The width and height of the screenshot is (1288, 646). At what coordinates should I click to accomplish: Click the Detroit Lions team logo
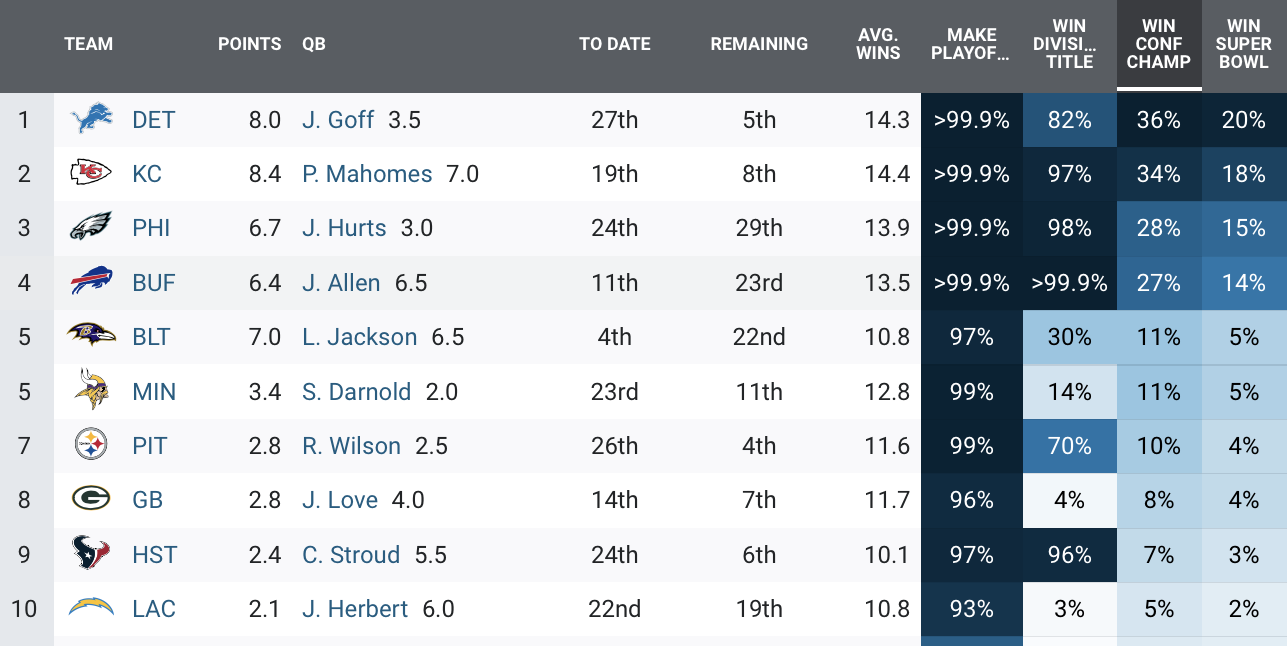point(91,120)
